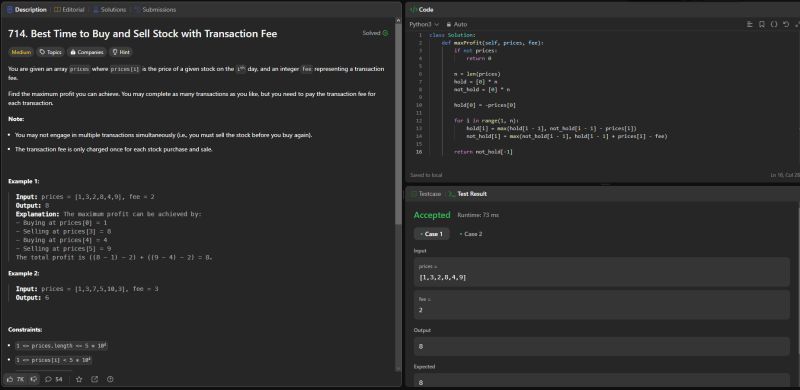Open the feedback question-mark icon
The image size is (800, 390).
point(110,379)
